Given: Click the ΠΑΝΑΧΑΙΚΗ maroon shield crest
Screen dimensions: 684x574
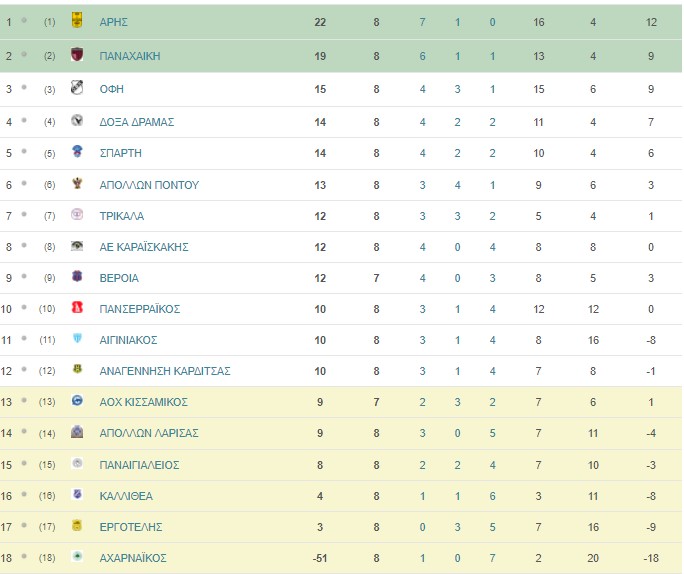Looking at the screenshot, I should coord(77,54).
